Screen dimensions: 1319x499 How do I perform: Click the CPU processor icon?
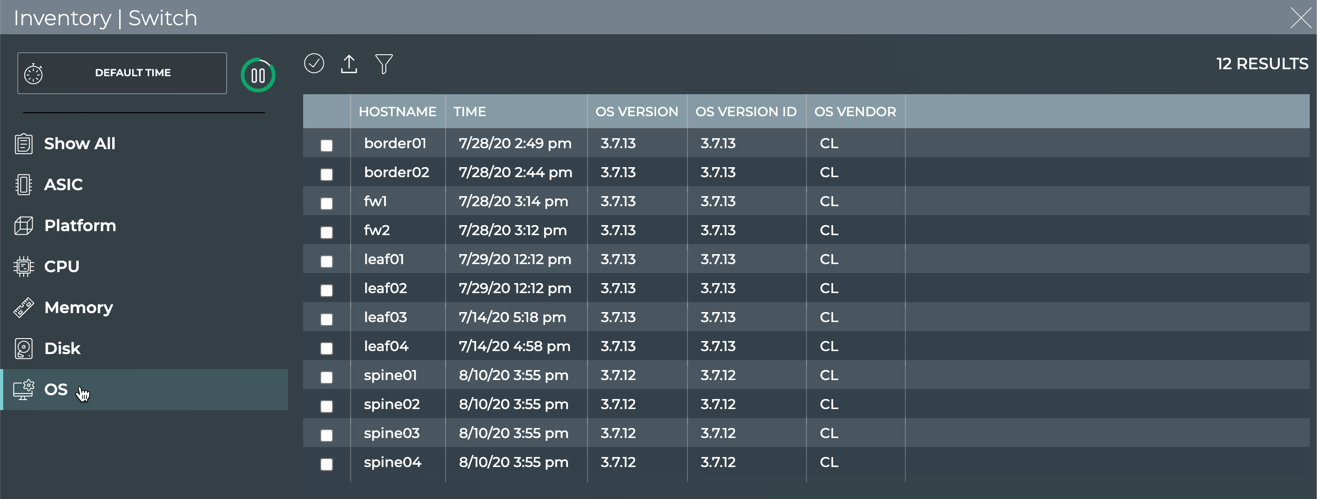click(x=24, y=267)
